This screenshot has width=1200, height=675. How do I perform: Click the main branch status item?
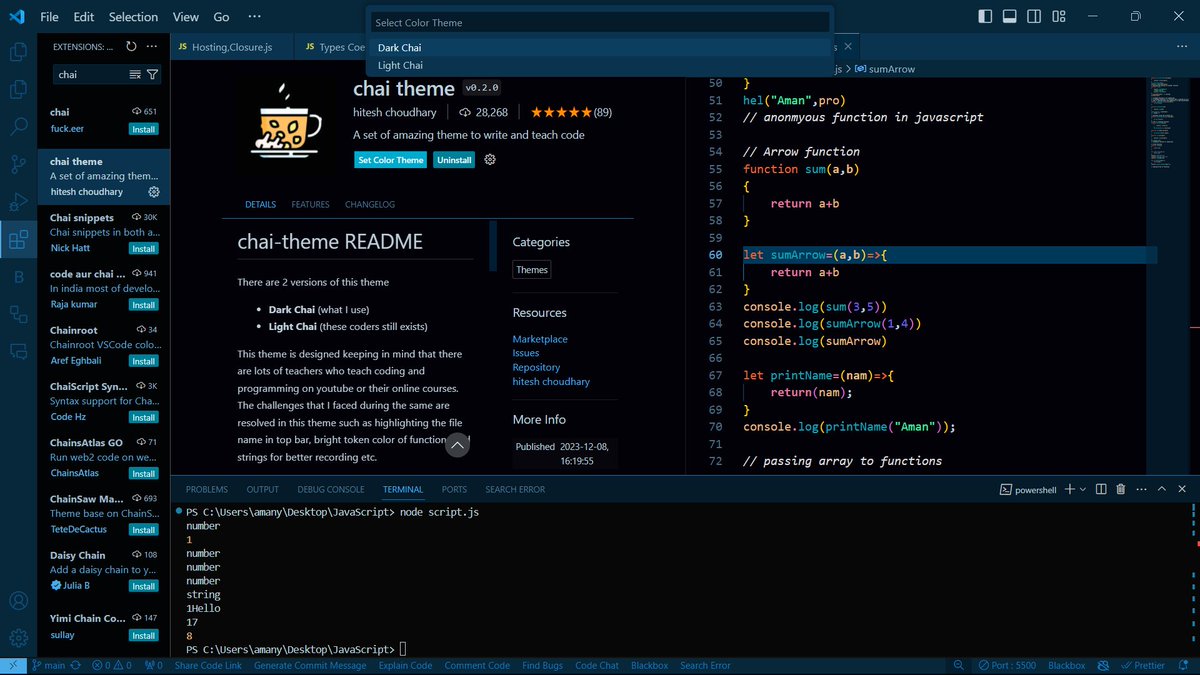[48, 665]
